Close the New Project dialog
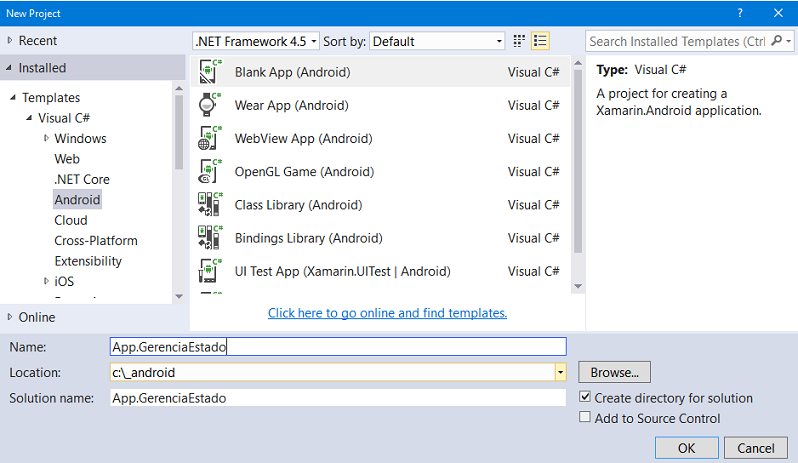The image size is (798, 463). pyautogui.click(x=778, y=13)
